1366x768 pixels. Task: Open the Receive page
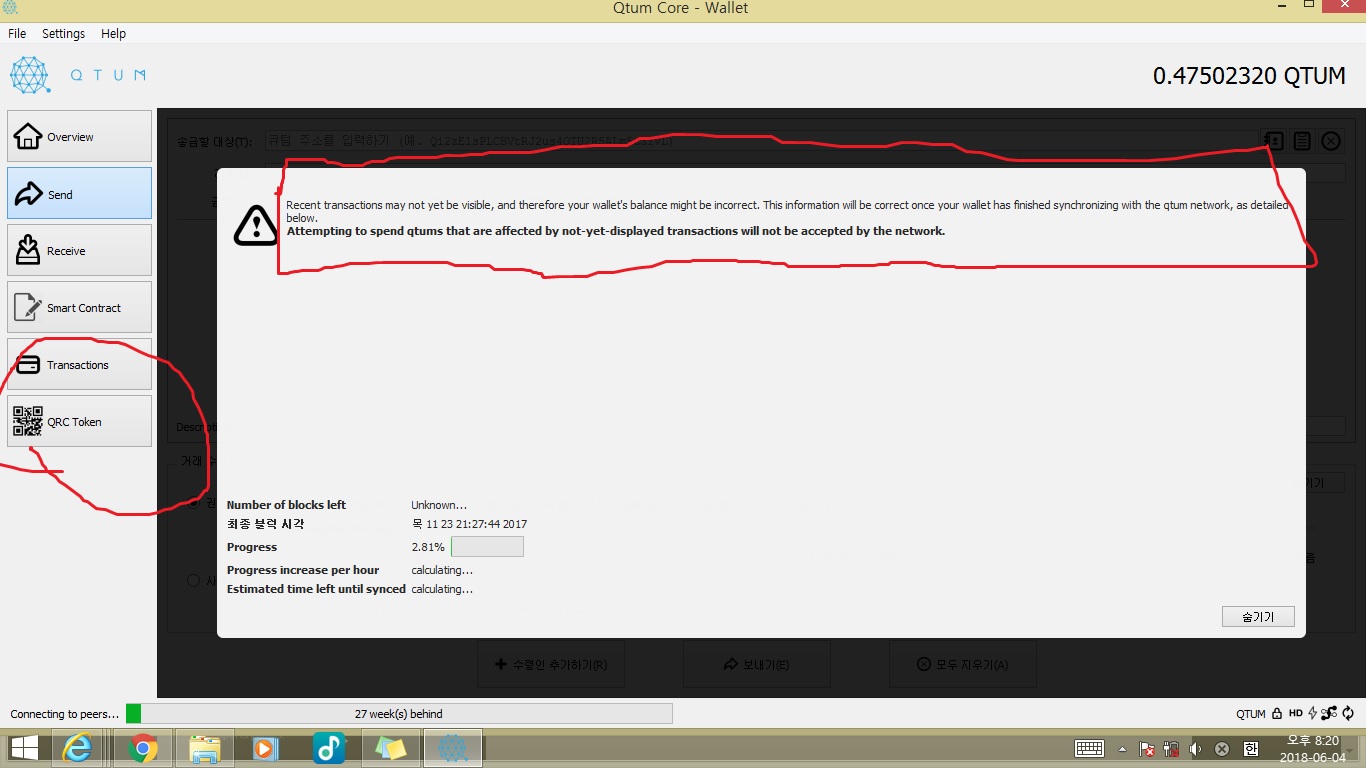point(79,250)
